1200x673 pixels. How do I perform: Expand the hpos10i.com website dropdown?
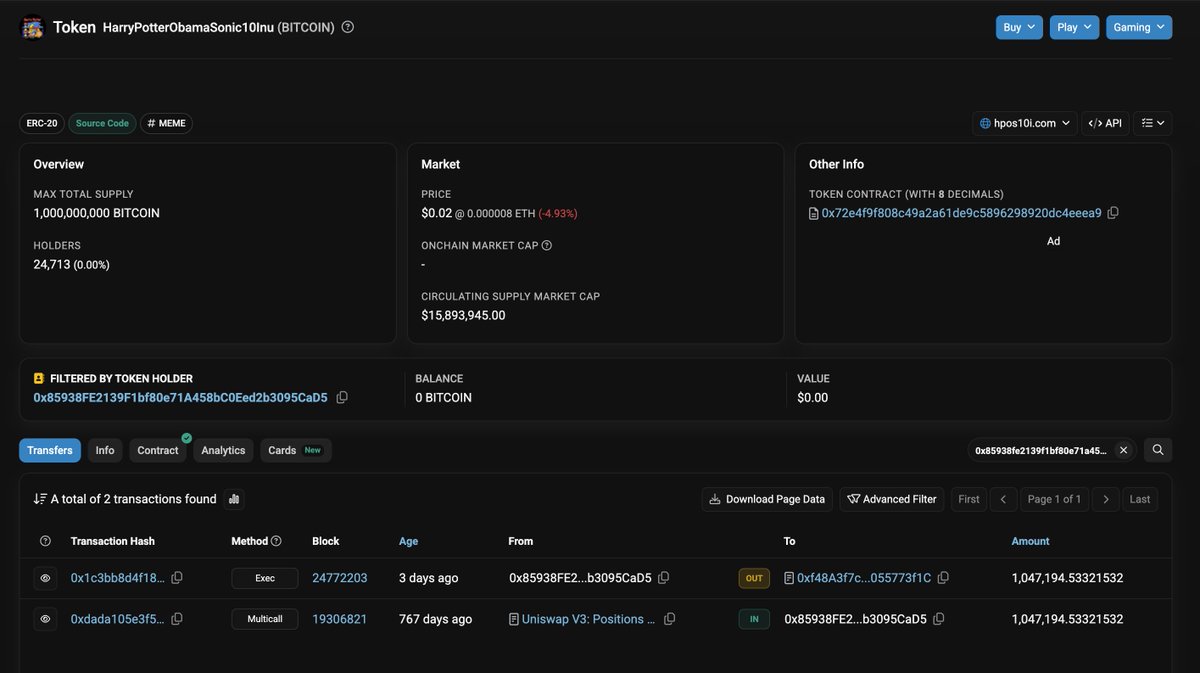pyautogui.click(x=1024, y=123)
